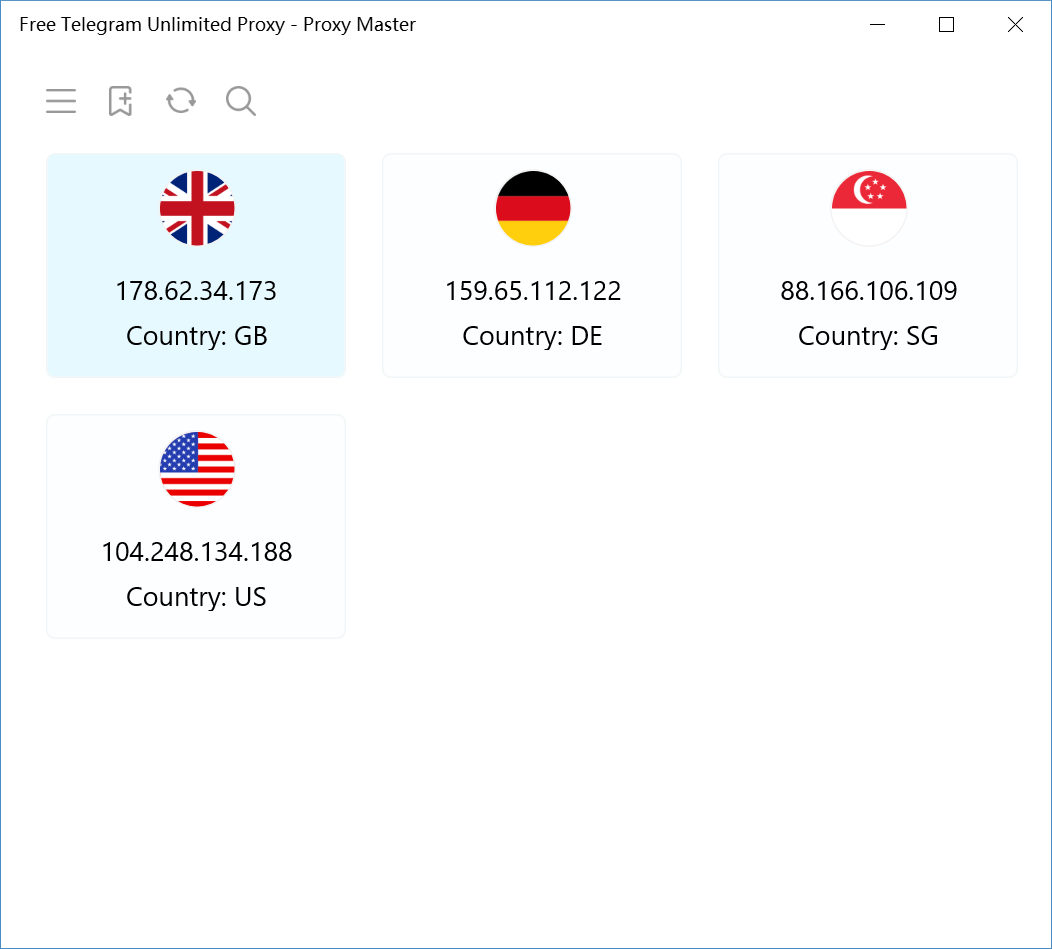Click the United Kingdom flag icon
Screen dimensions: 1052x949
[197, 208]
